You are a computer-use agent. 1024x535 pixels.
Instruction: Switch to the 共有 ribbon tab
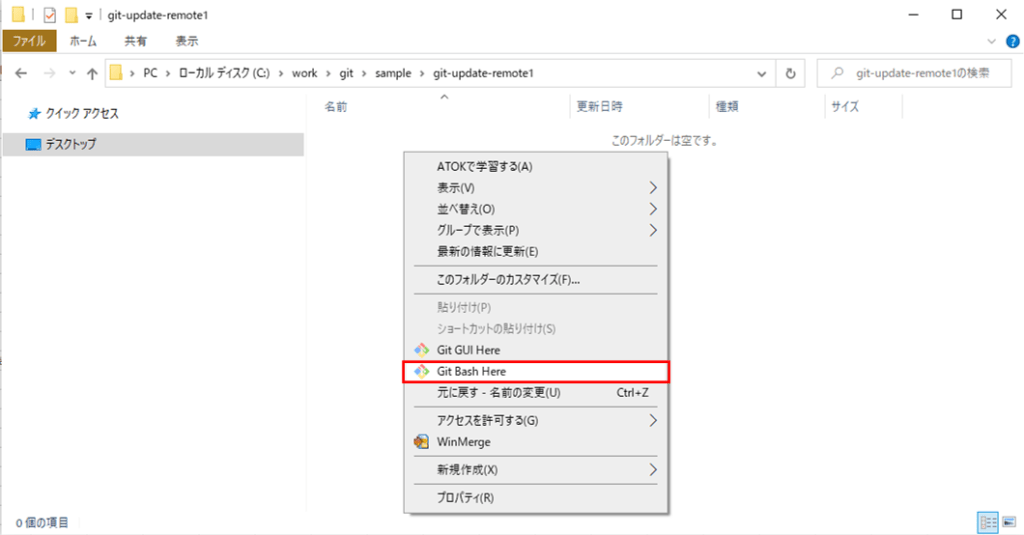135,41
